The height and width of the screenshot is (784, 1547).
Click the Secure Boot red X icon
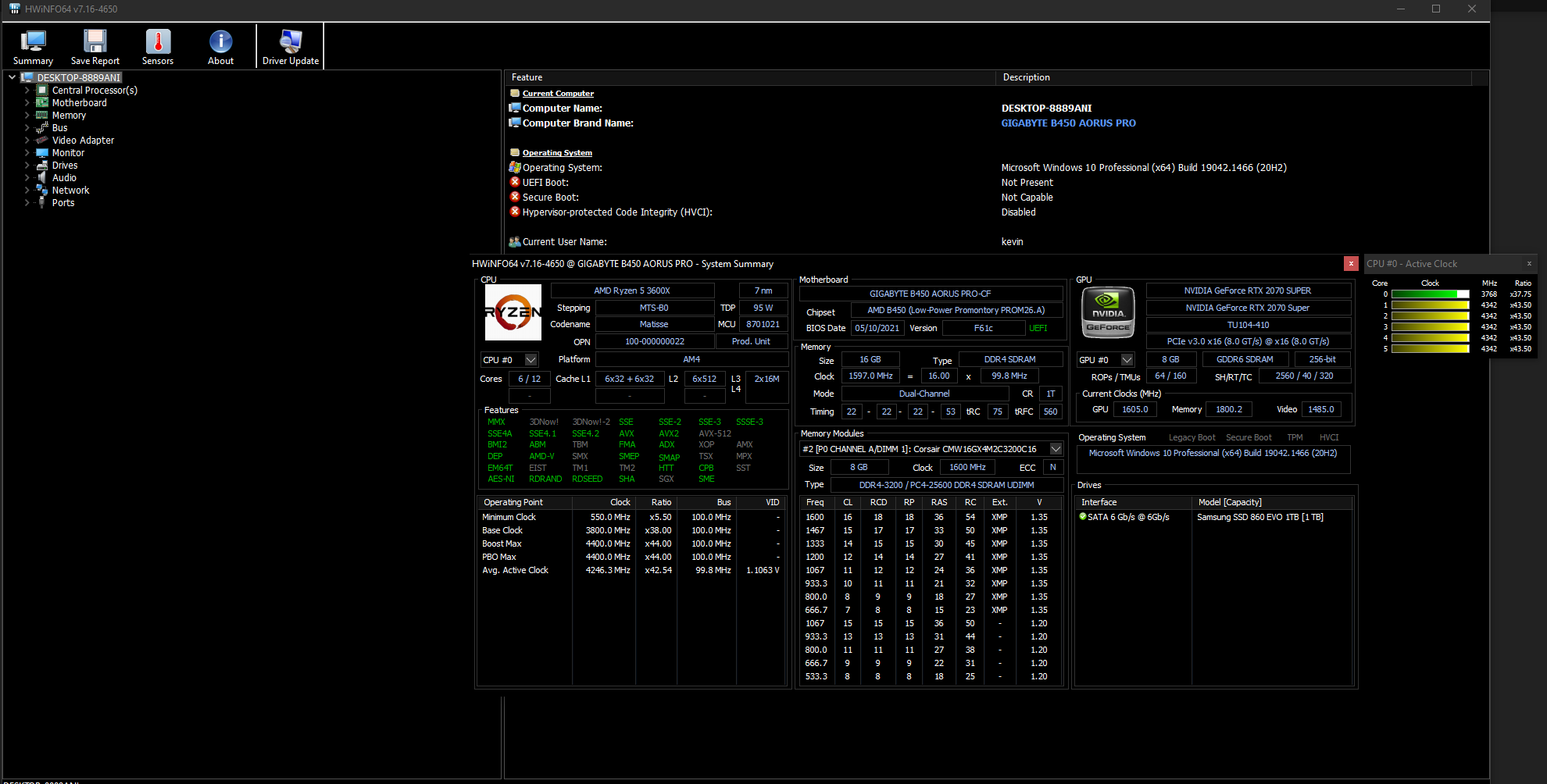[x=515, y=197]
